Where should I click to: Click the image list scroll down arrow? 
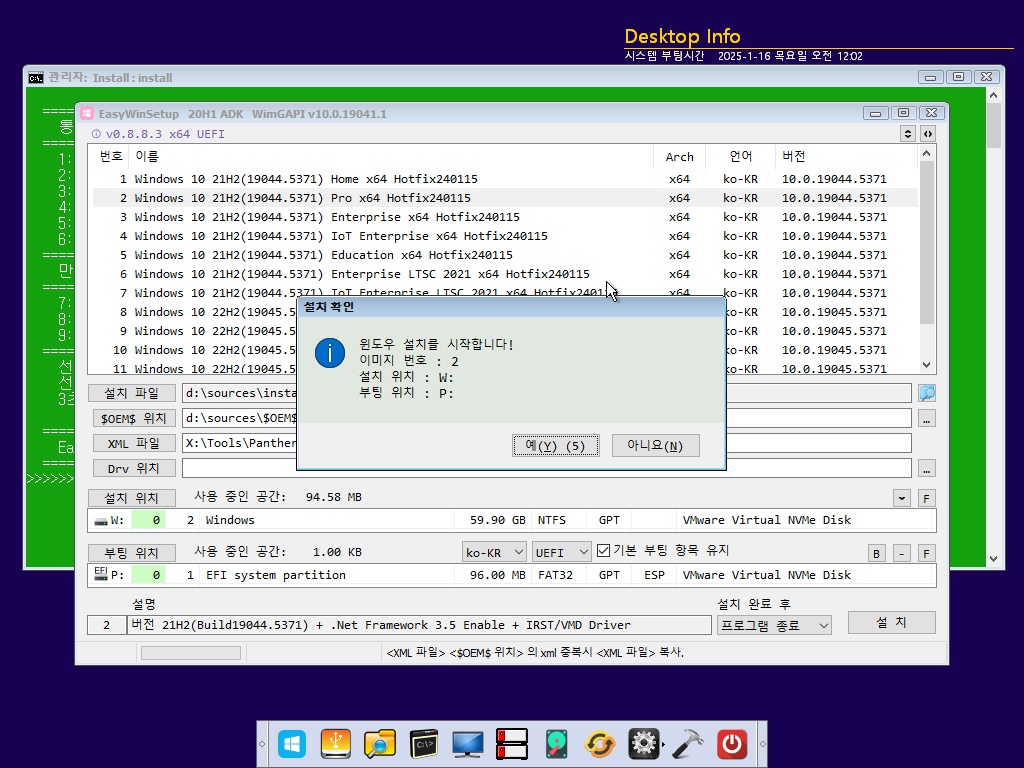[927, 365]
